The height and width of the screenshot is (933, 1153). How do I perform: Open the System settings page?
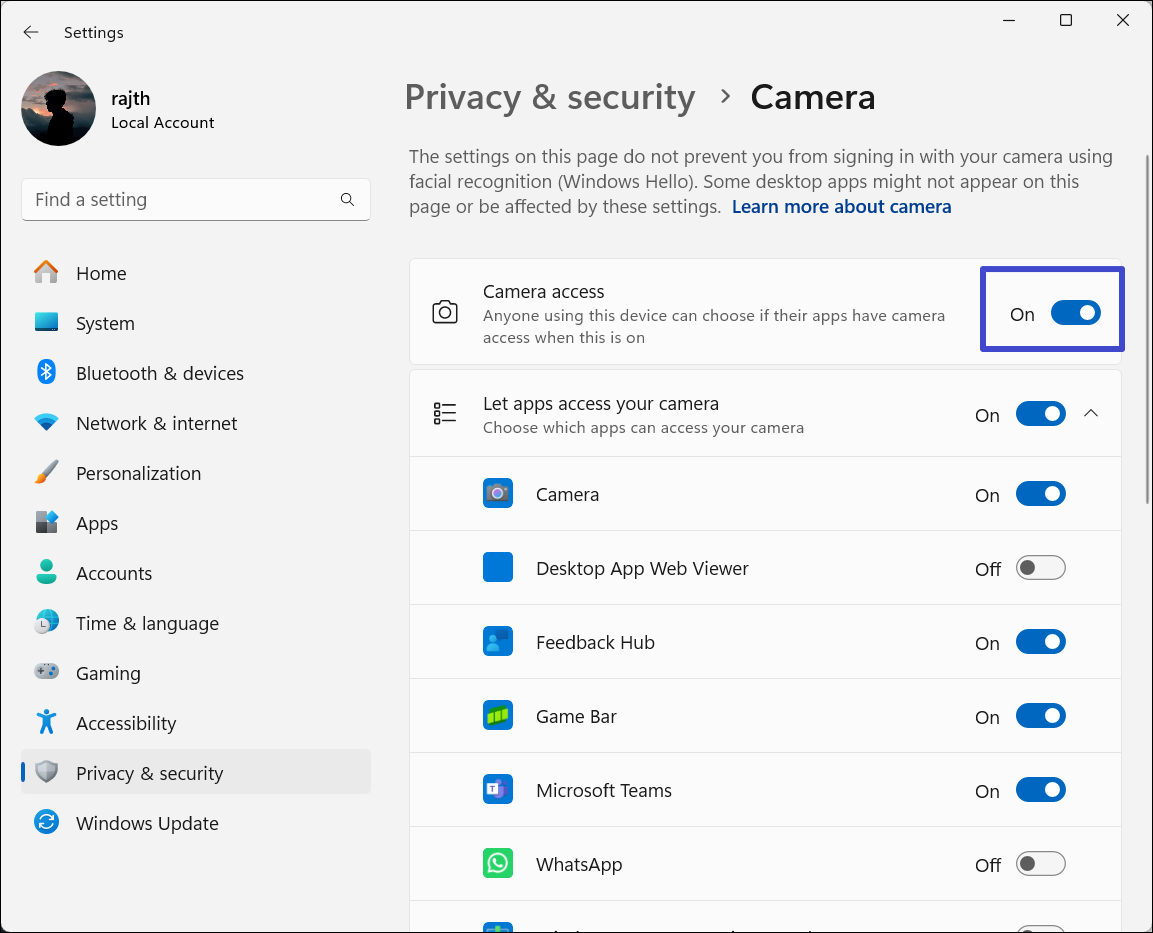pos(105,323)
